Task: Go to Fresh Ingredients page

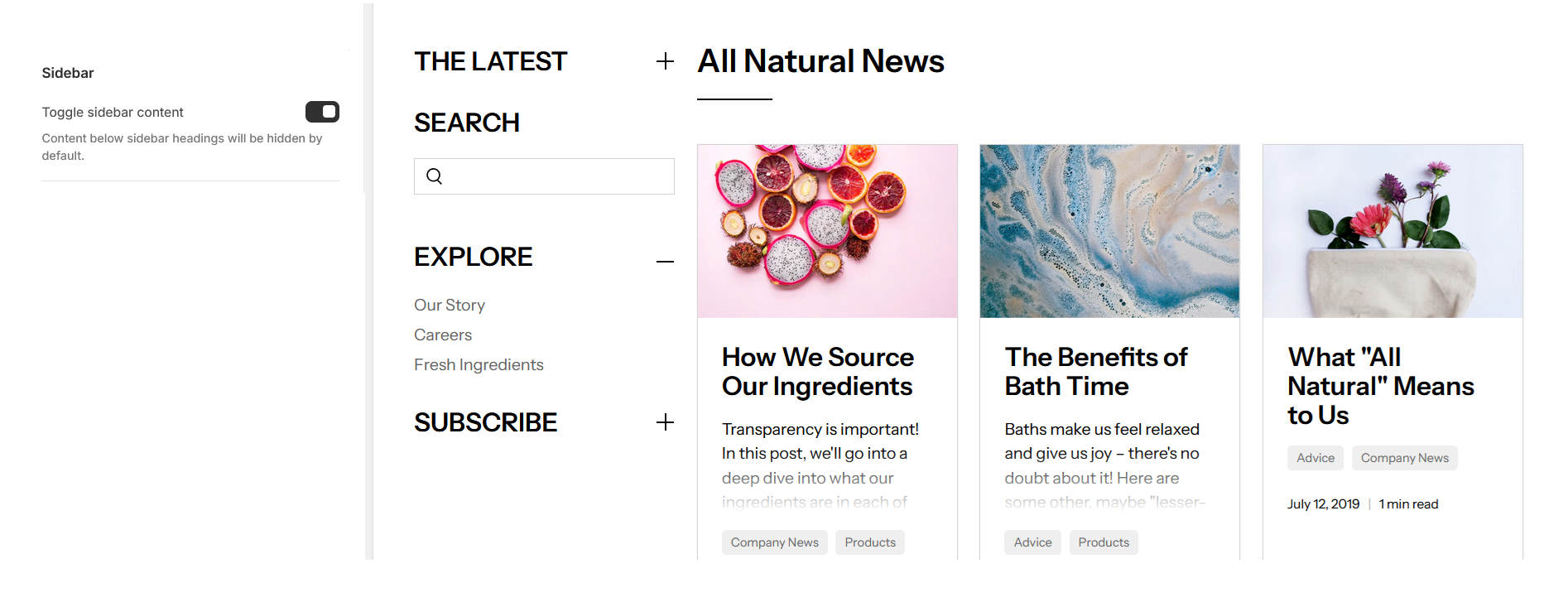Action: pyautogui.click(x=479, y=365)
